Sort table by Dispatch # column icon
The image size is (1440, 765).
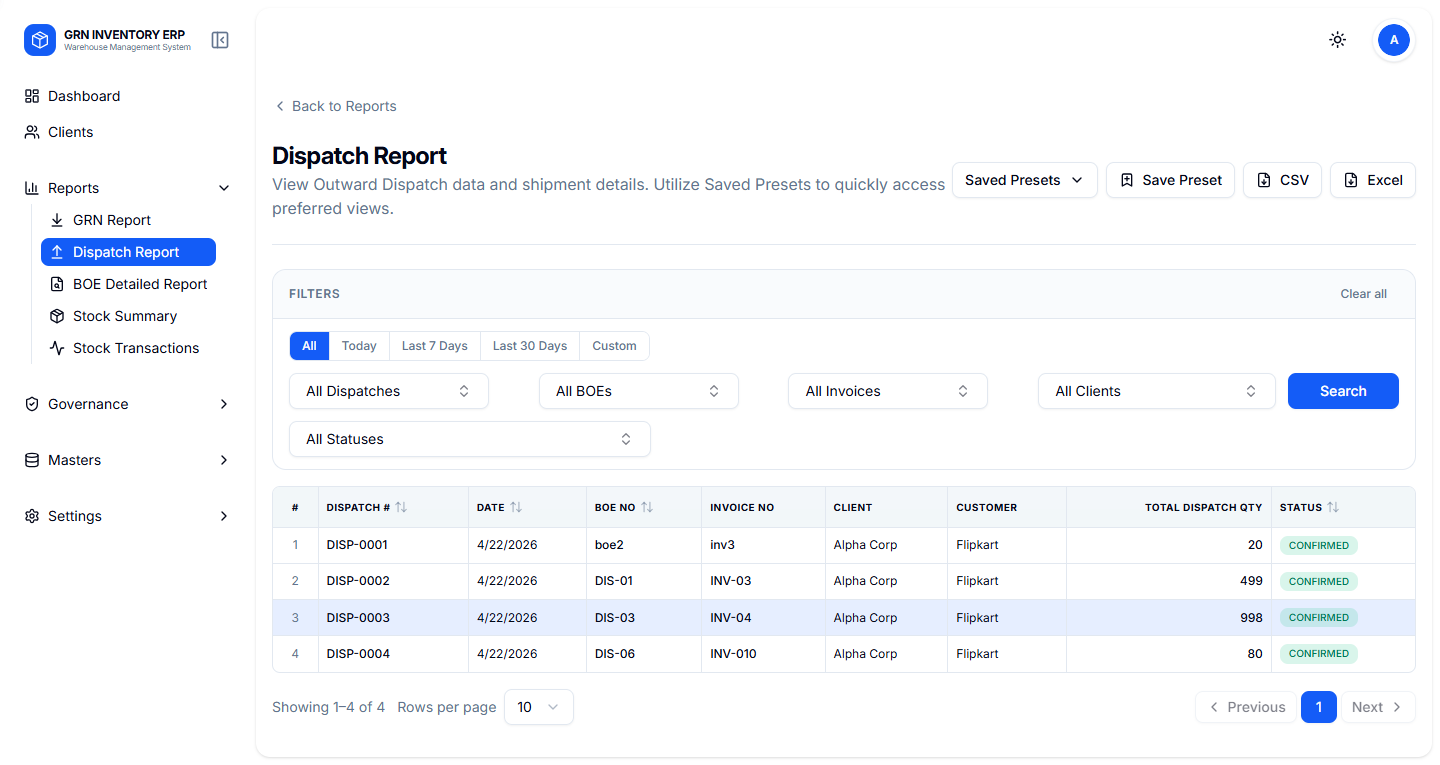[x=401, y=508]
